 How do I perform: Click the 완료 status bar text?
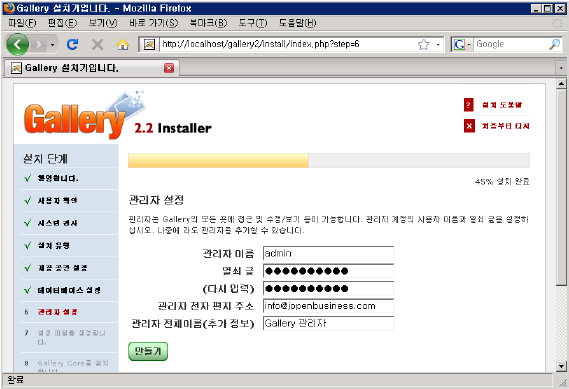[15, 380]
